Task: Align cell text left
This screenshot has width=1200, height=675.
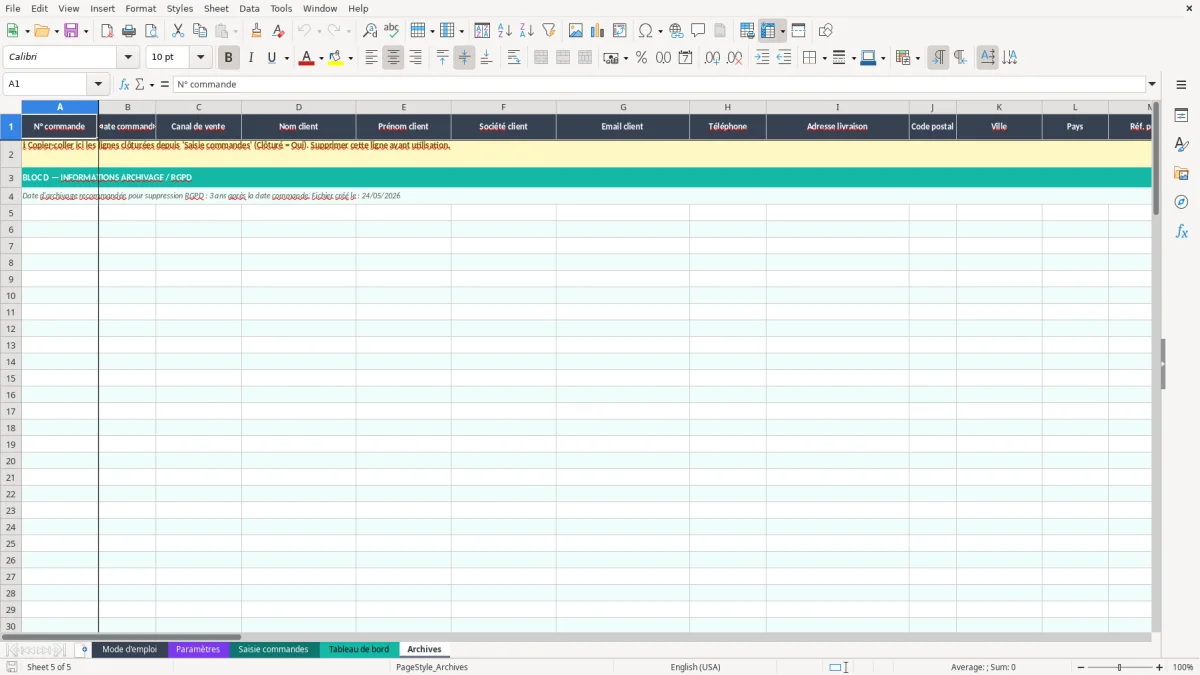Action: coord(372,58)
